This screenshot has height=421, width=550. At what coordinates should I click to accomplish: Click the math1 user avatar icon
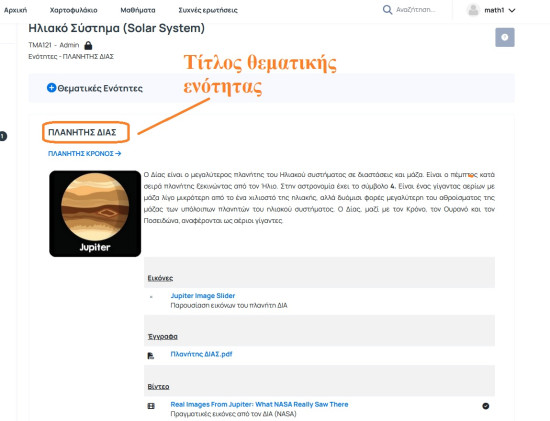coord(473,10)
